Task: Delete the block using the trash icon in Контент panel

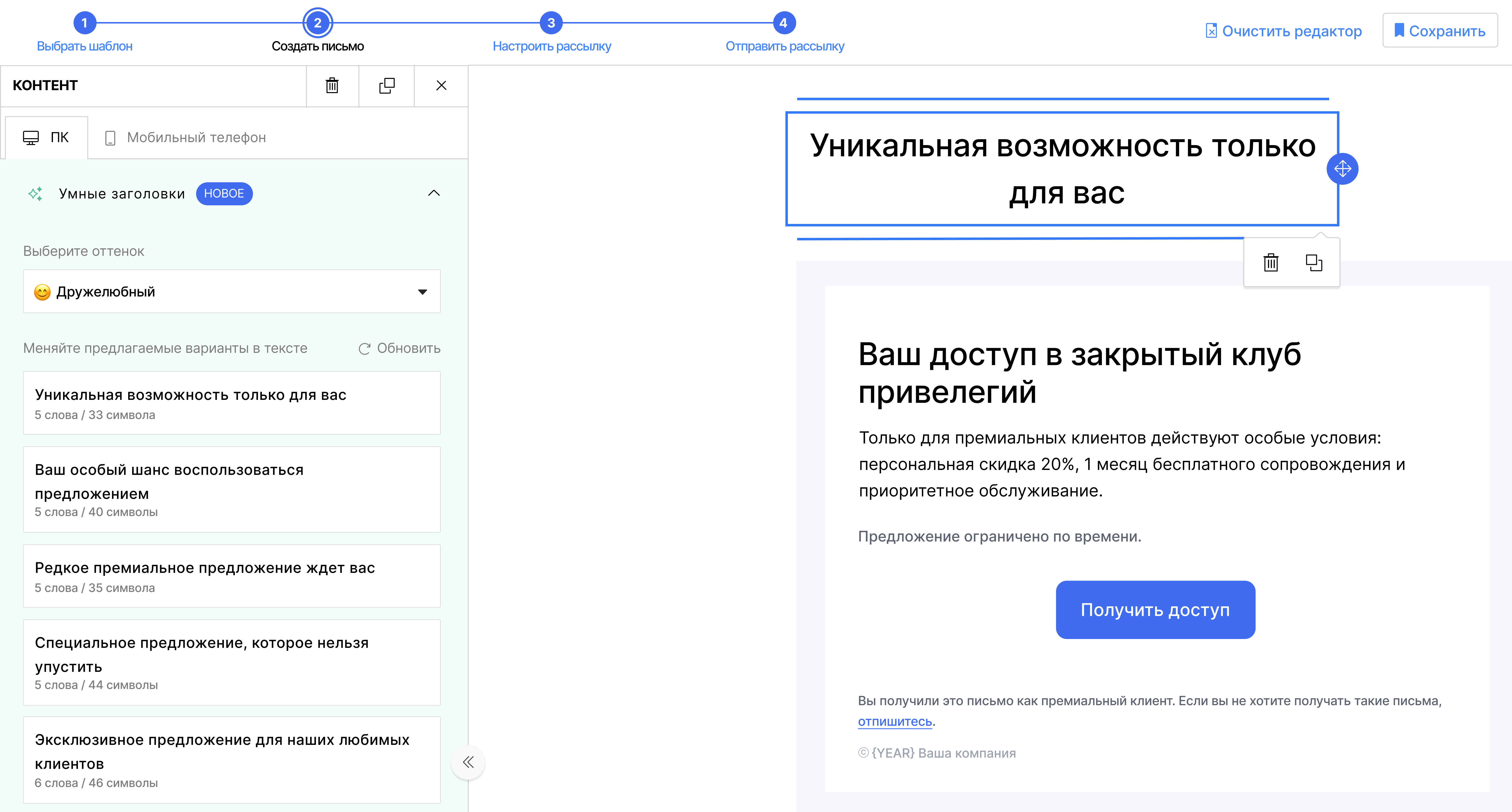Action: coord(332,86)
